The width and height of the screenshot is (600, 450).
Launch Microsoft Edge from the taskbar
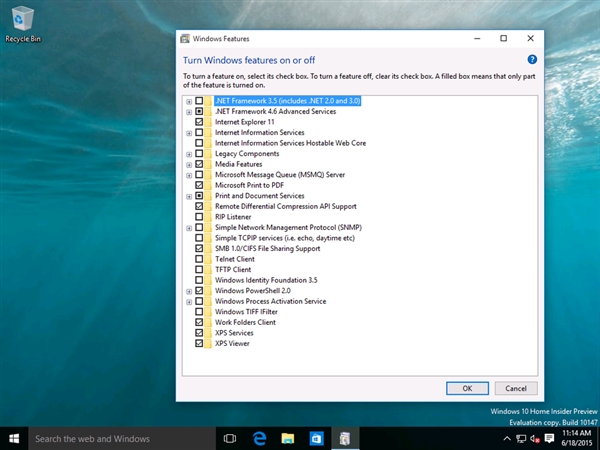(259, 439)
